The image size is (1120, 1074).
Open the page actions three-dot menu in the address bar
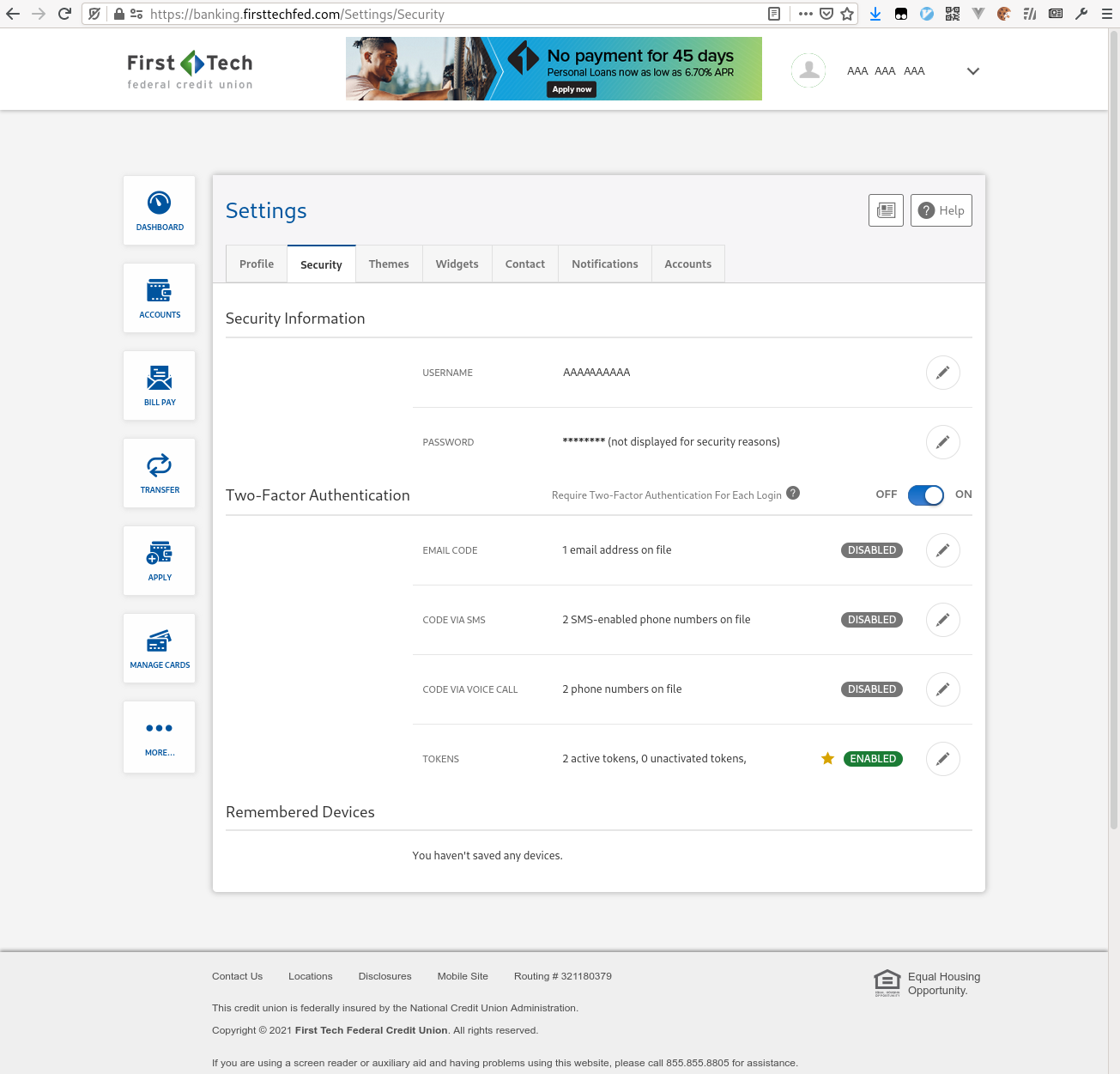tap(805, 14)
